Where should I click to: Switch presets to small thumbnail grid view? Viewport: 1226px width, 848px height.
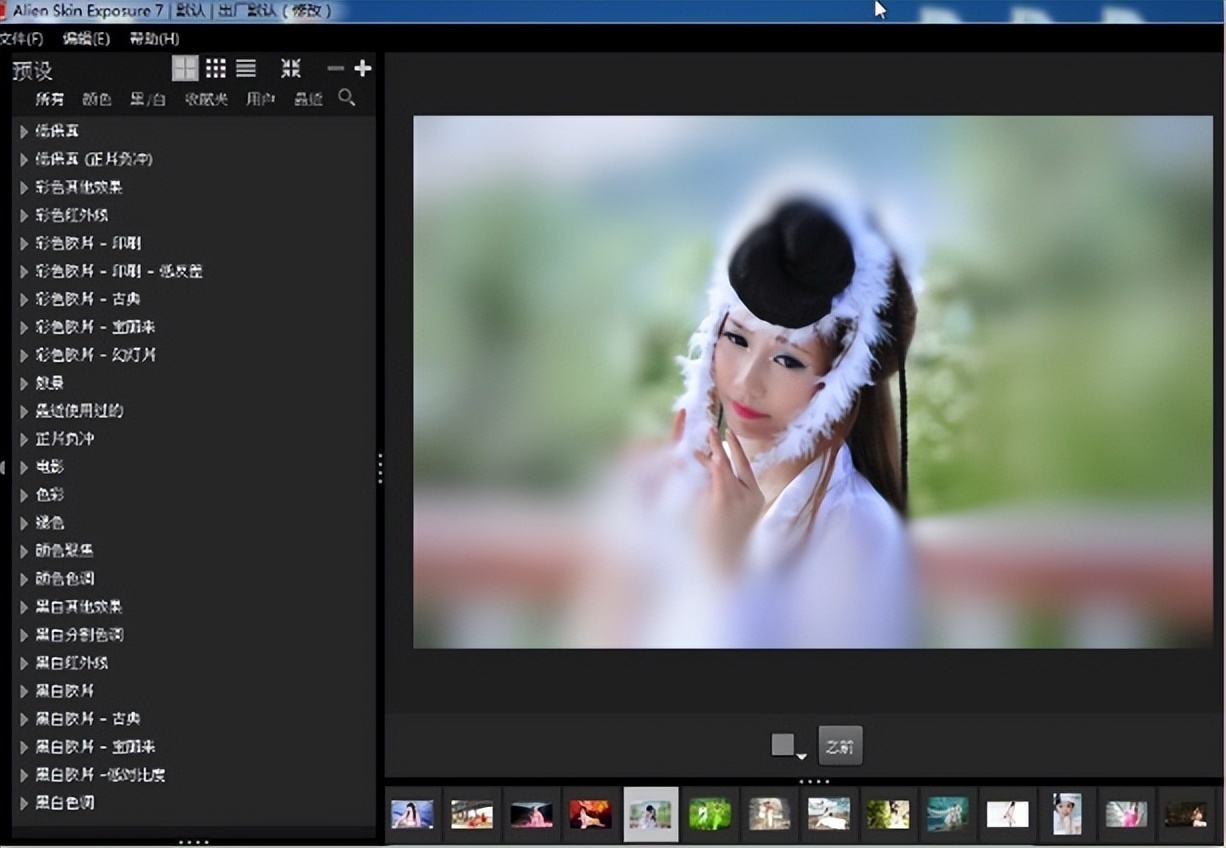[x=216, y=68]
